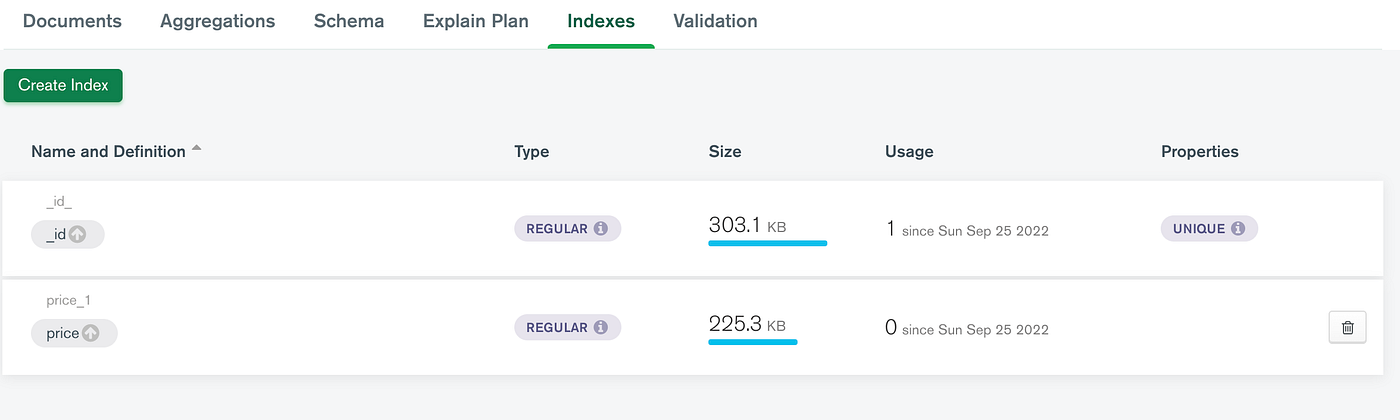This screenshot has width=1400, height=420.
Task: Sort by the Type column header
Action: click(x=531, y=152)
